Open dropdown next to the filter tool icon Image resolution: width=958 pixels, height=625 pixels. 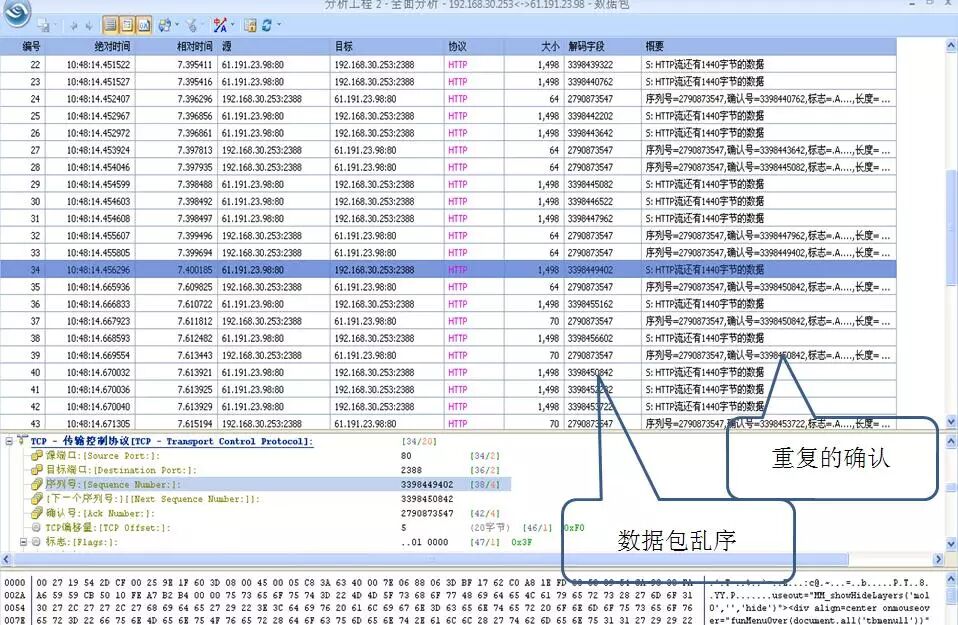click(203, 25)
